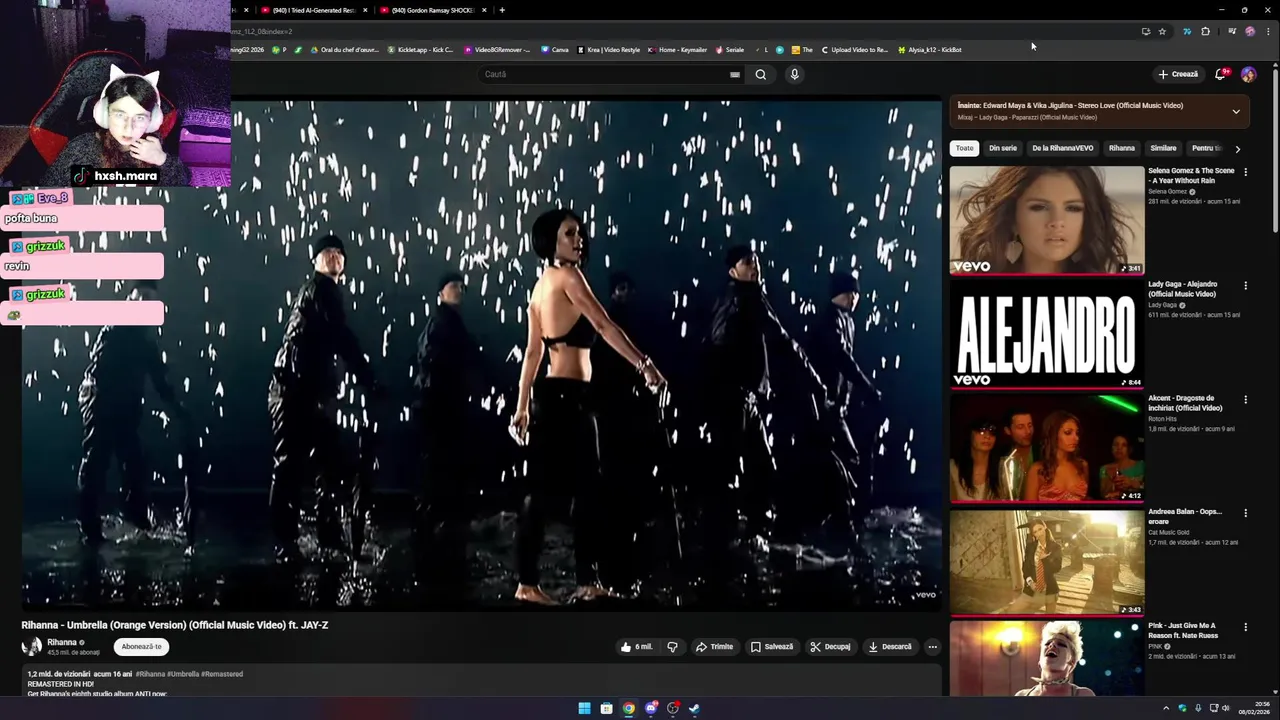The width and height of the screenshot is (1280, 720).
Task: Select the Toate filter chip
Action: coord(964,148)
